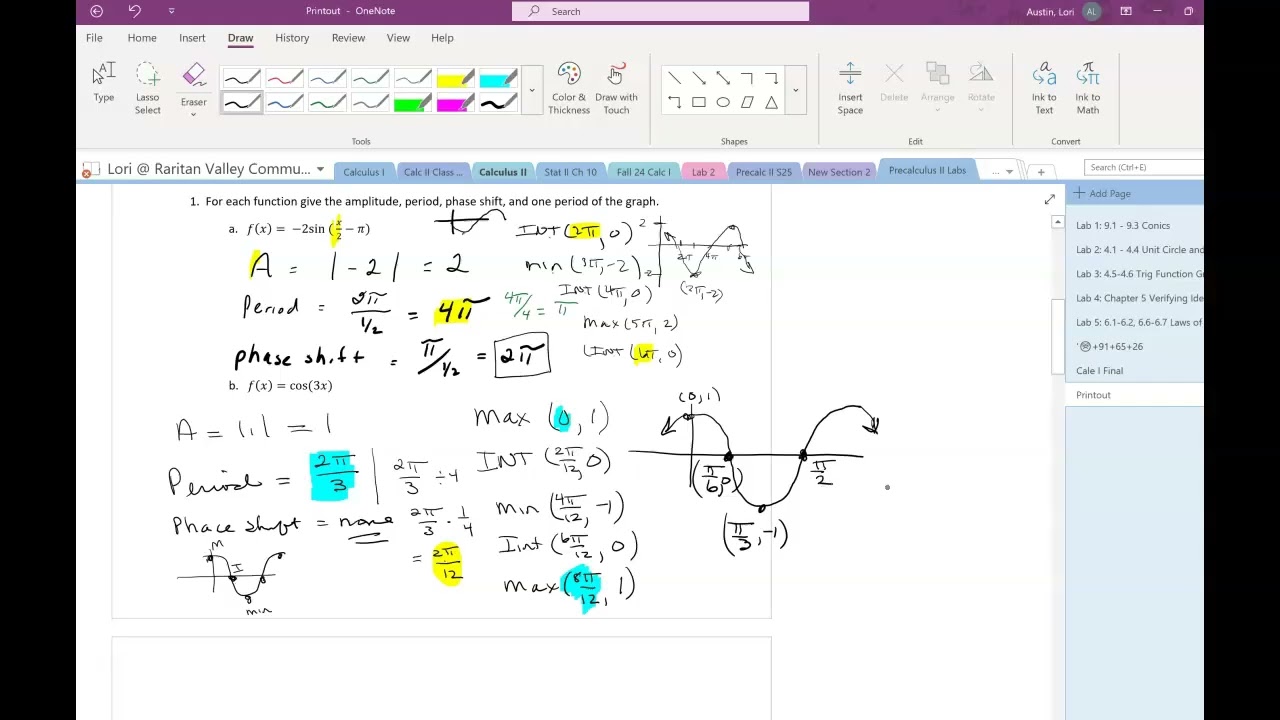1280x720 pixels.
Task: Choose the straight line shape
Action: [675, 78]
